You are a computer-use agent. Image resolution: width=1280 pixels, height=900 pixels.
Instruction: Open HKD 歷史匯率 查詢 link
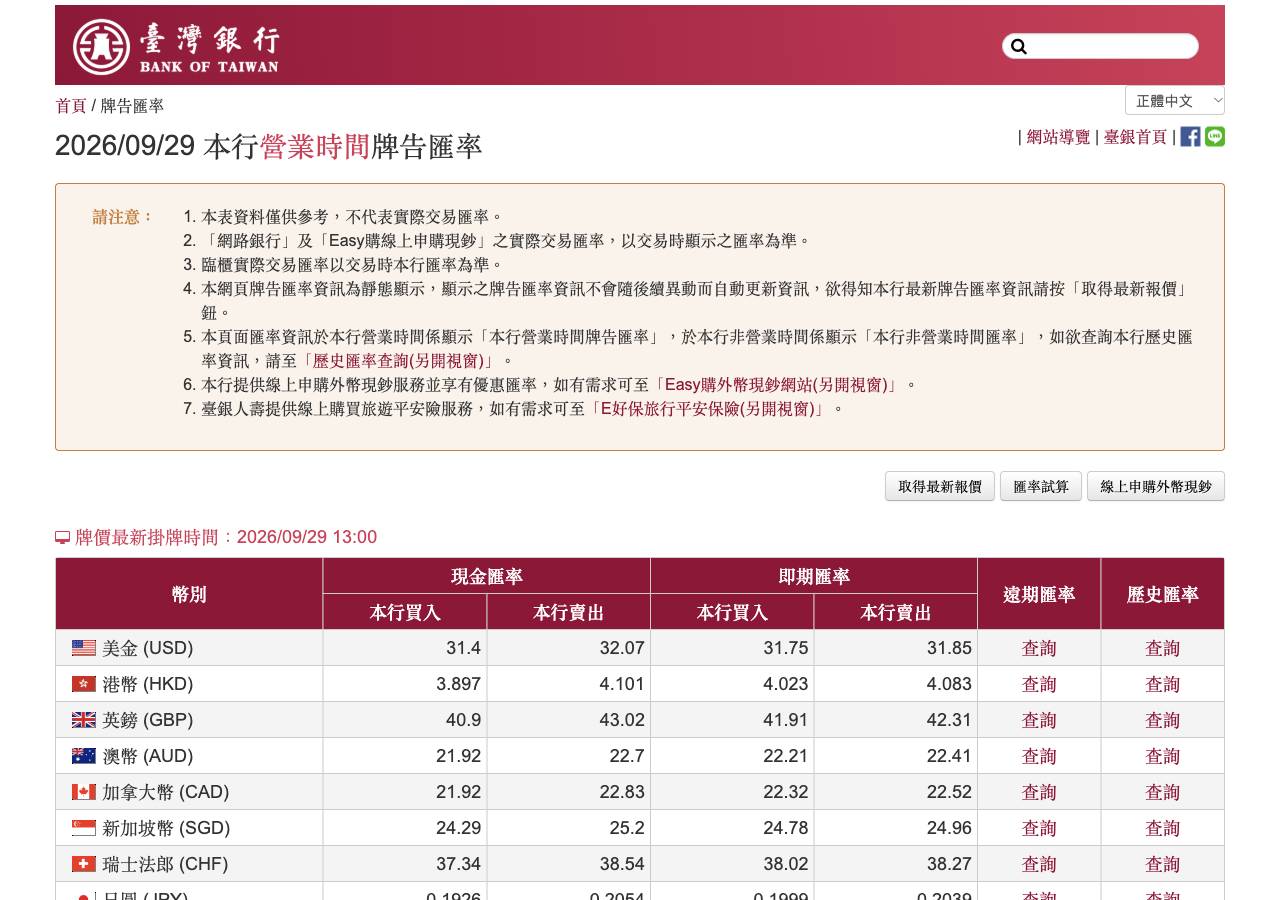click(1163, 684)
